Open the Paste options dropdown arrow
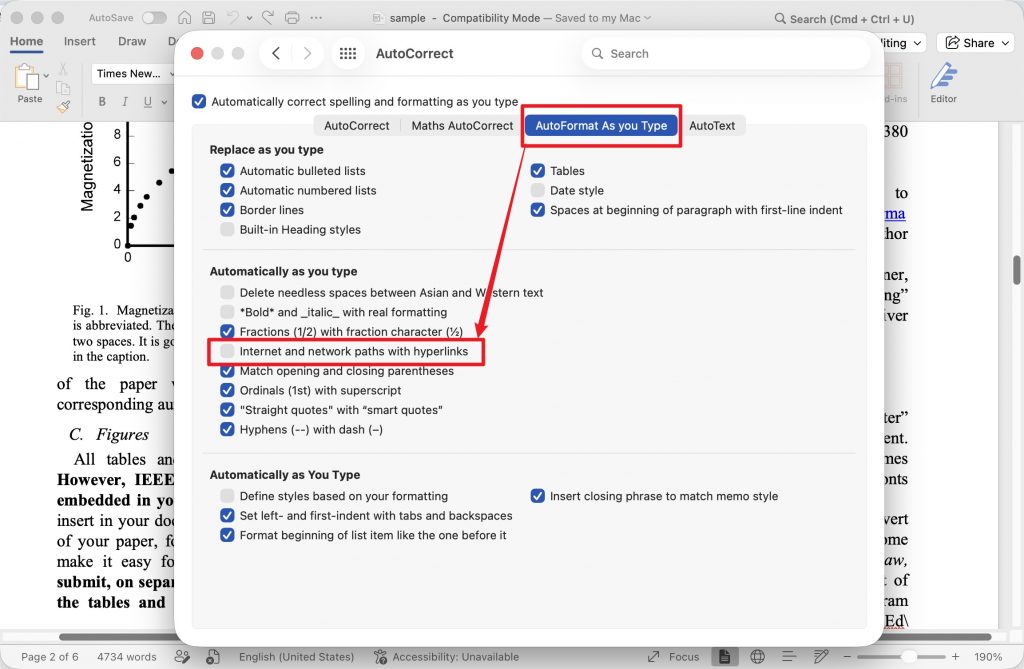The height and width of the screenshot is (669, 1024). pyautogui.click(x=46, y=76)
